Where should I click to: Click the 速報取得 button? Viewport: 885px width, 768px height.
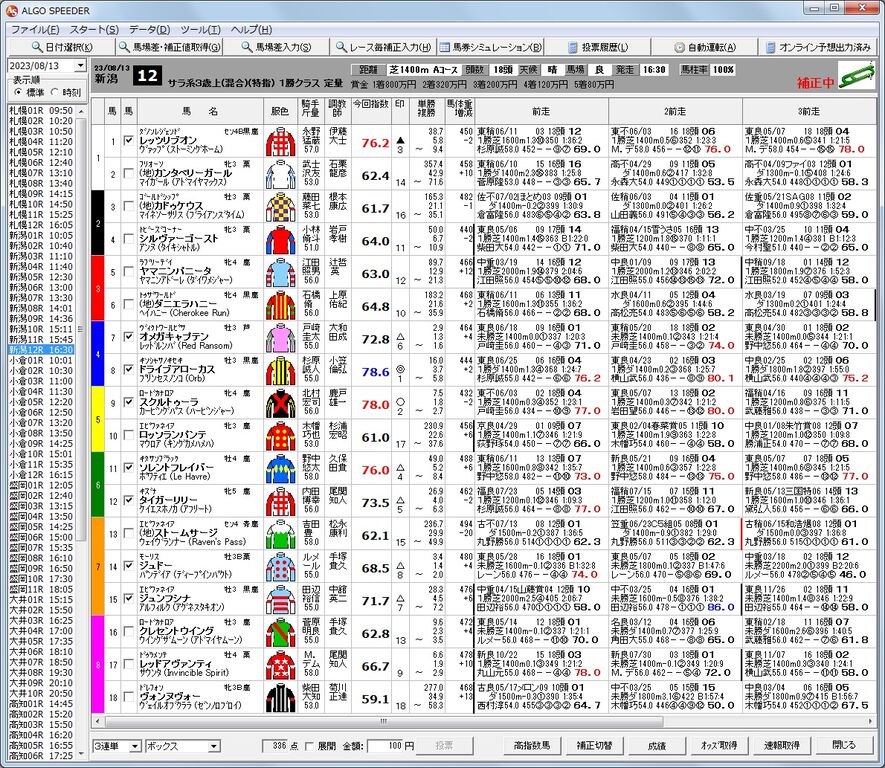782,745
